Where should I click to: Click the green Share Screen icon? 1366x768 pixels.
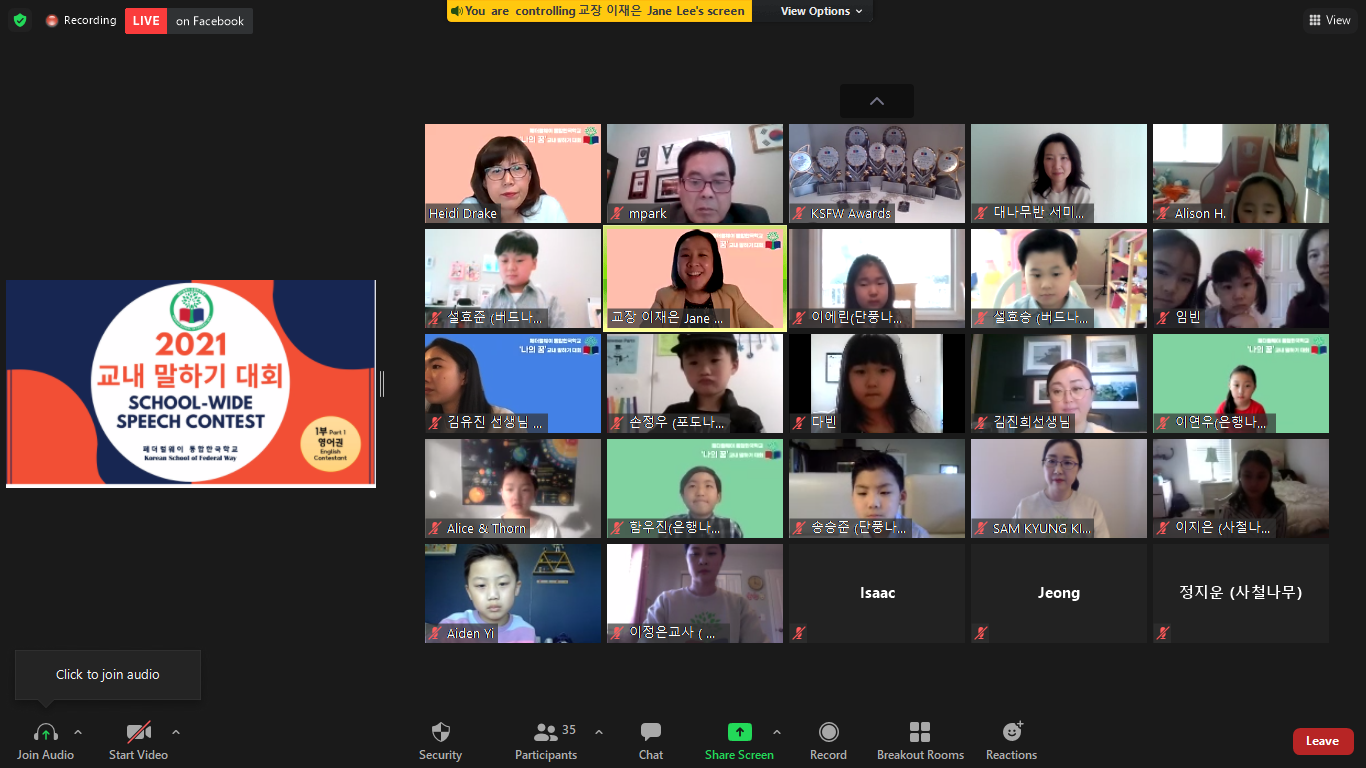point(739,732)
